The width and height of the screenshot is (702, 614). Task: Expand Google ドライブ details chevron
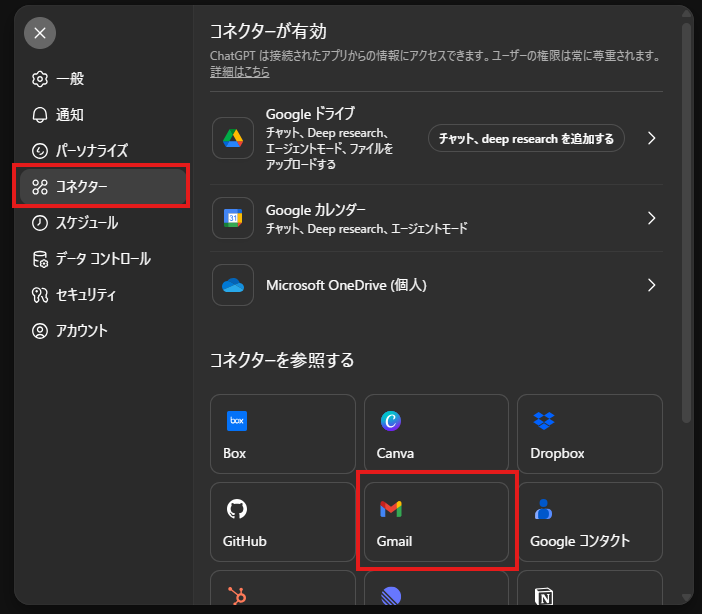tap(651, 138)
